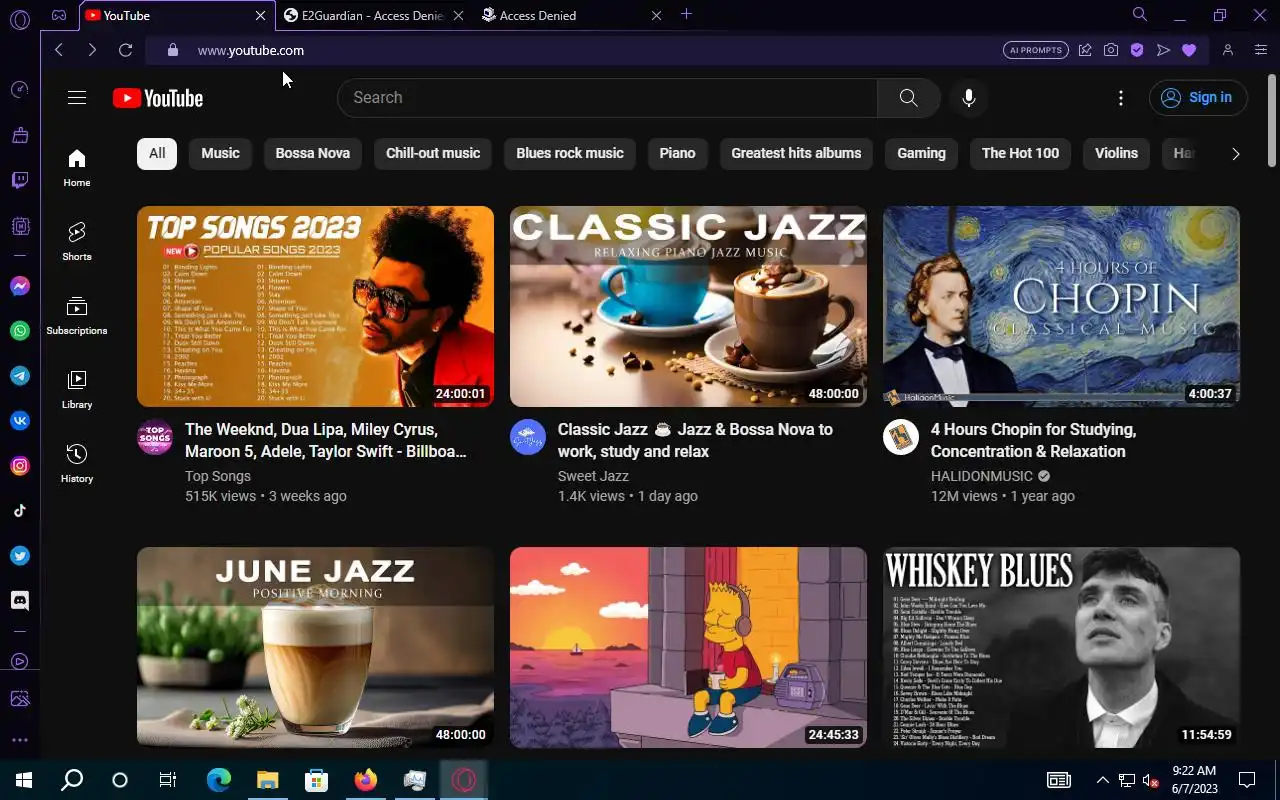
Task: Open 4 Hours Chopin video thumbnail
Action: pyautogui.click(x=1061, y=306)
